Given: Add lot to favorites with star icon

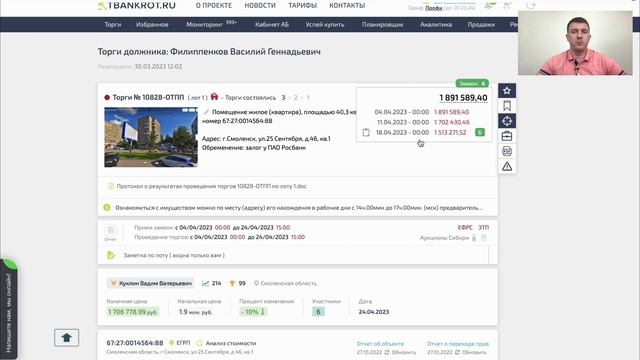Looking at the screenshot, I should tap(507, 91).
